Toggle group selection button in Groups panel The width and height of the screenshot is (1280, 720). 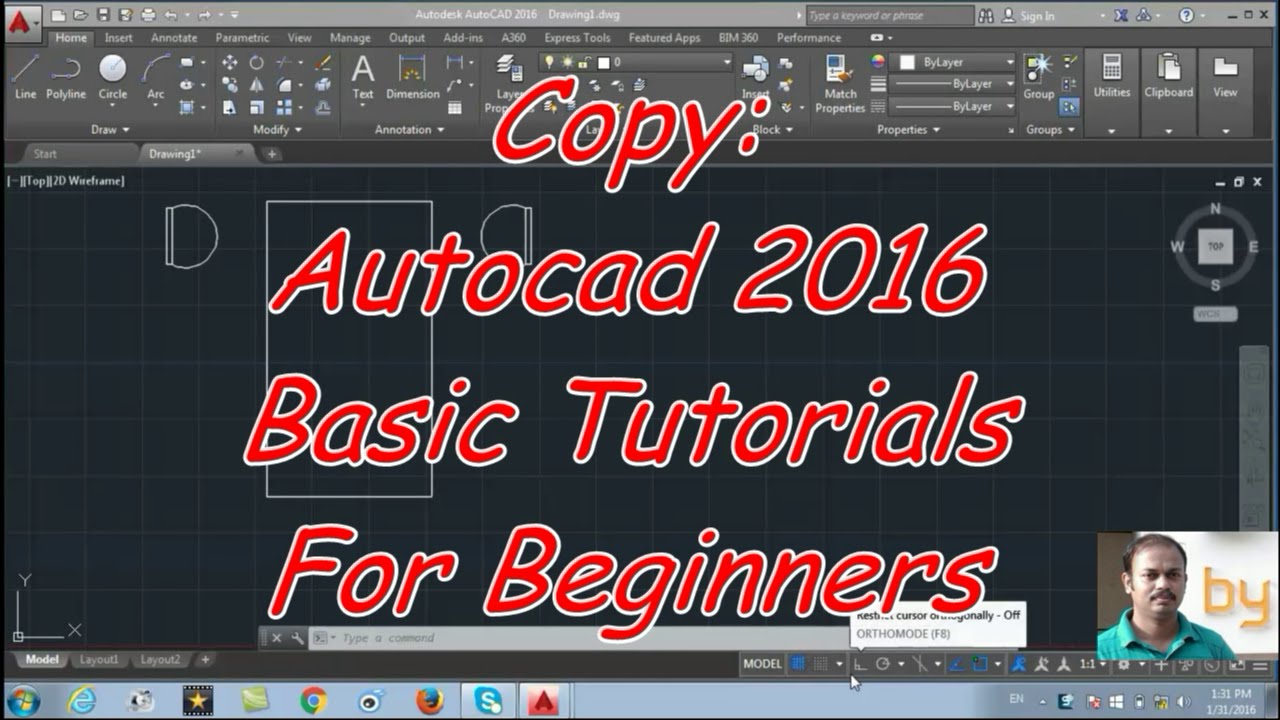[x=1069, y=106]
